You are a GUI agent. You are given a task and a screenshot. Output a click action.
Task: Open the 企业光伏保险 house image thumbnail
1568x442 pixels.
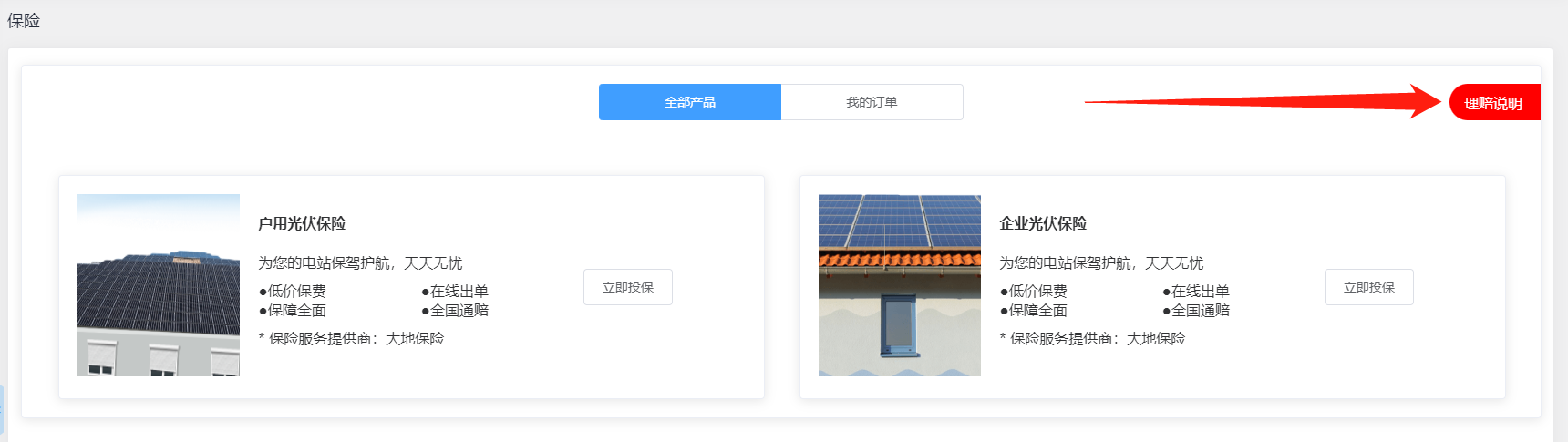tap(899, 285)
